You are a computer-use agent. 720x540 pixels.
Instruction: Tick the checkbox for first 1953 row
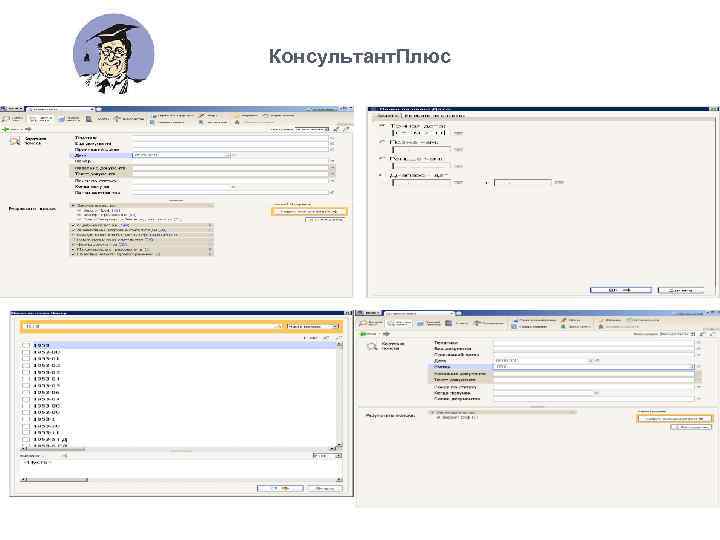(26, 345)
